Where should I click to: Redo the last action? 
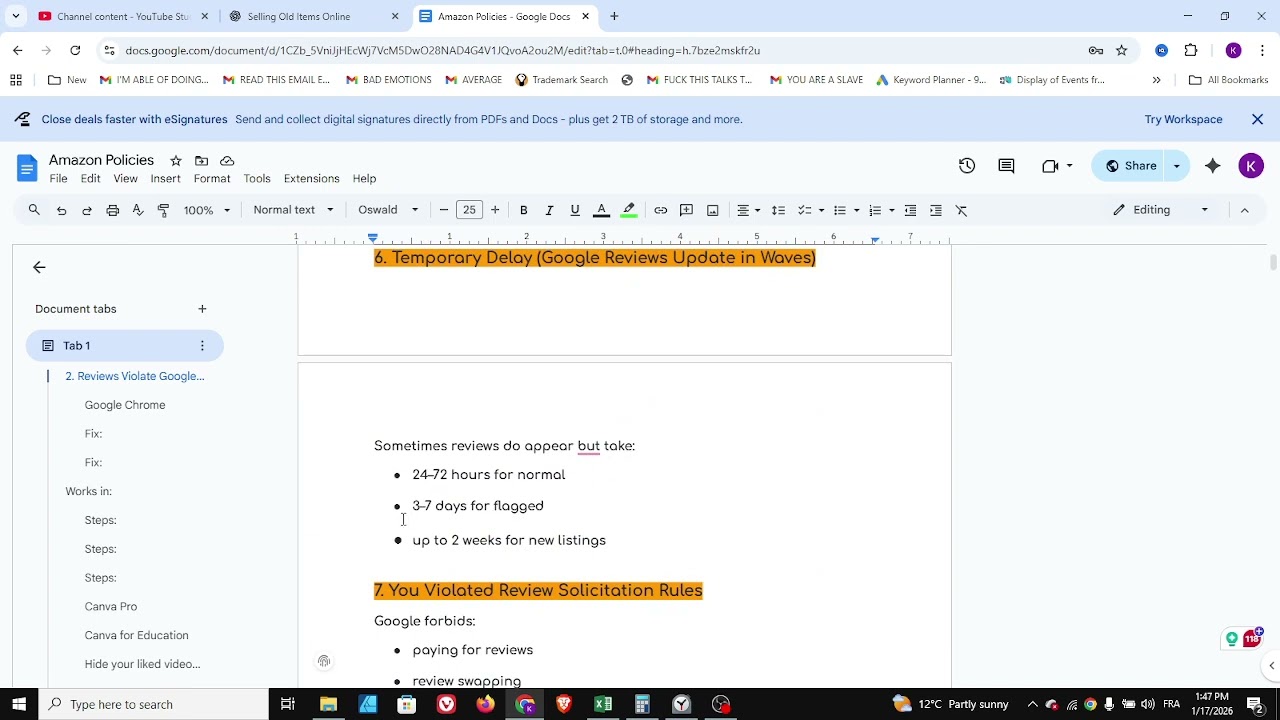[x=87, y=210]
